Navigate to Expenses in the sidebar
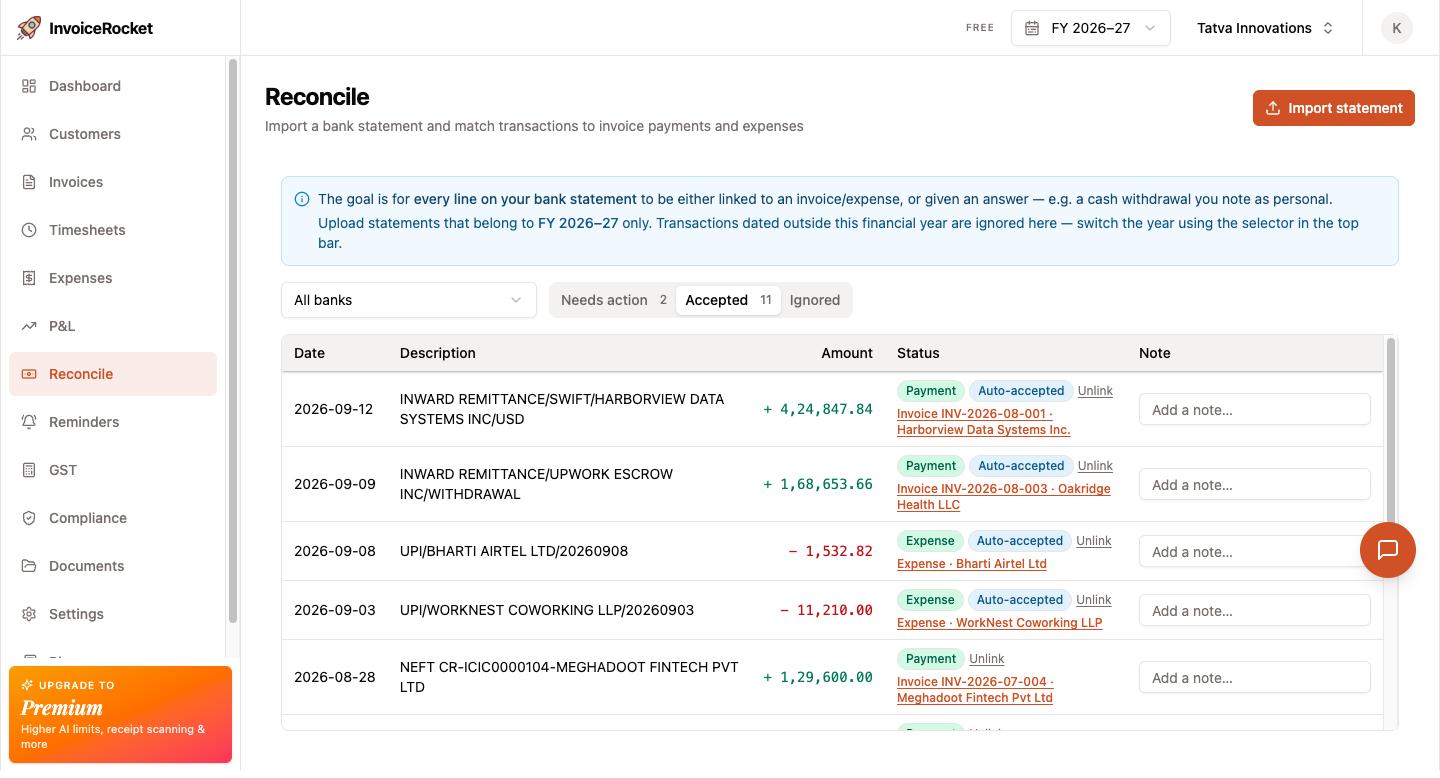 click(113, 278)
